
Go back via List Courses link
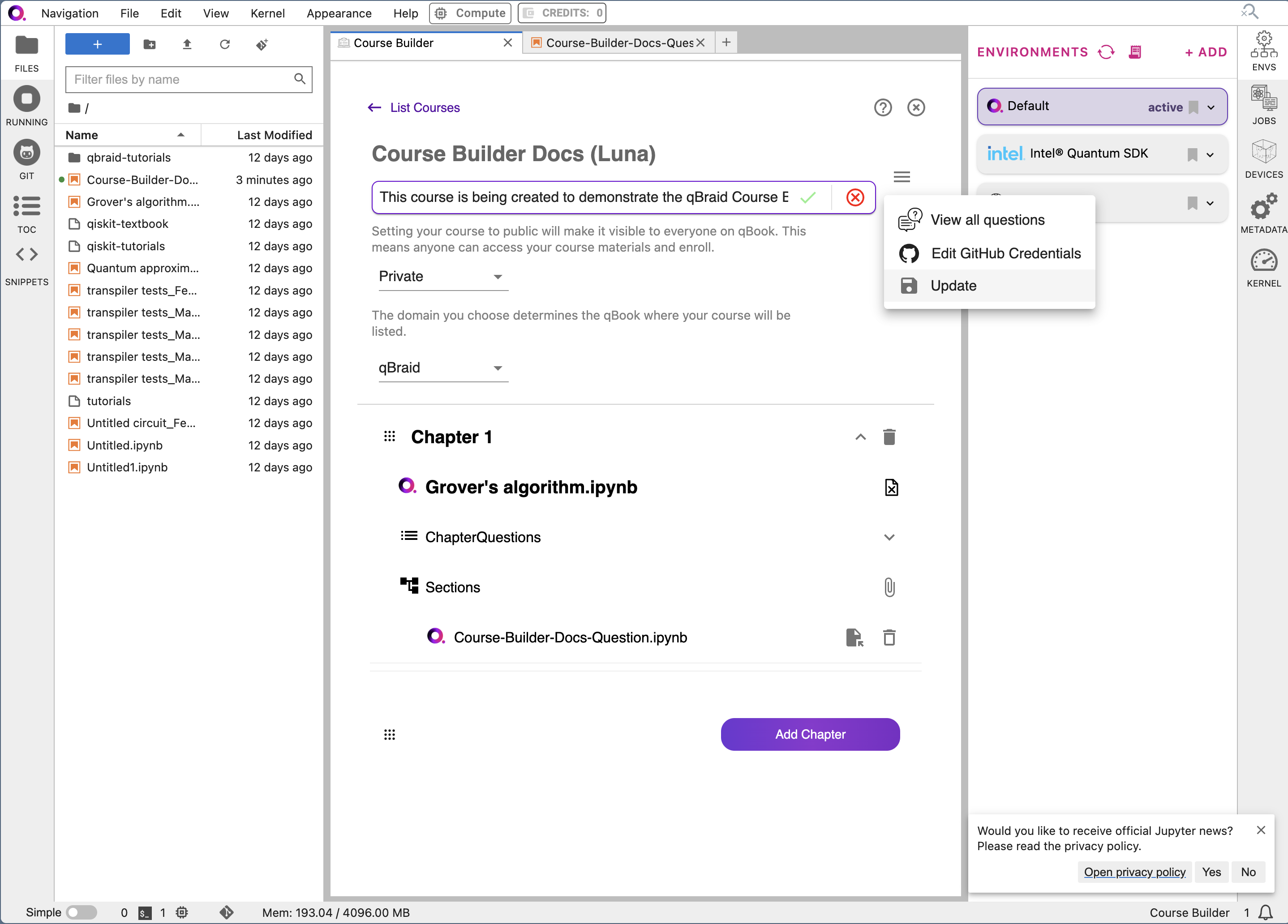(414, 108)
